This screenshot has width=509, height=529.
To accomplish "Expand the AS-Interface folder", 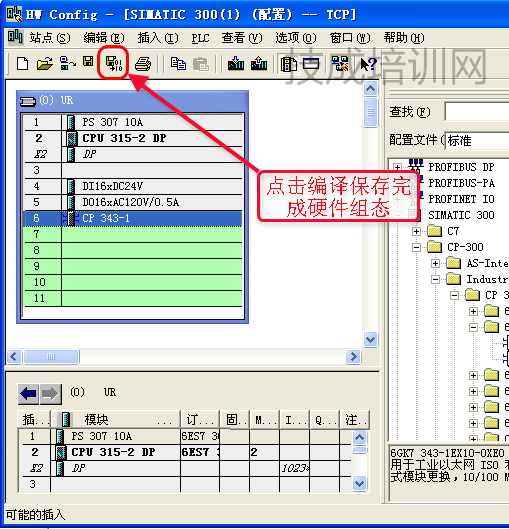I will tap(435, 263).
